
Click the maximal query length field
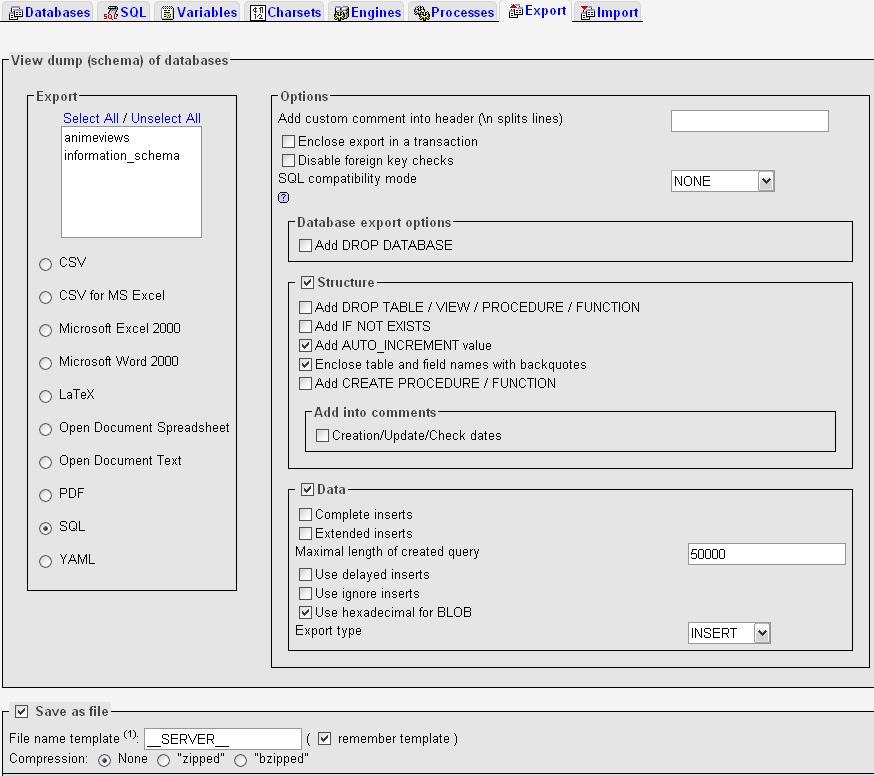766,554
